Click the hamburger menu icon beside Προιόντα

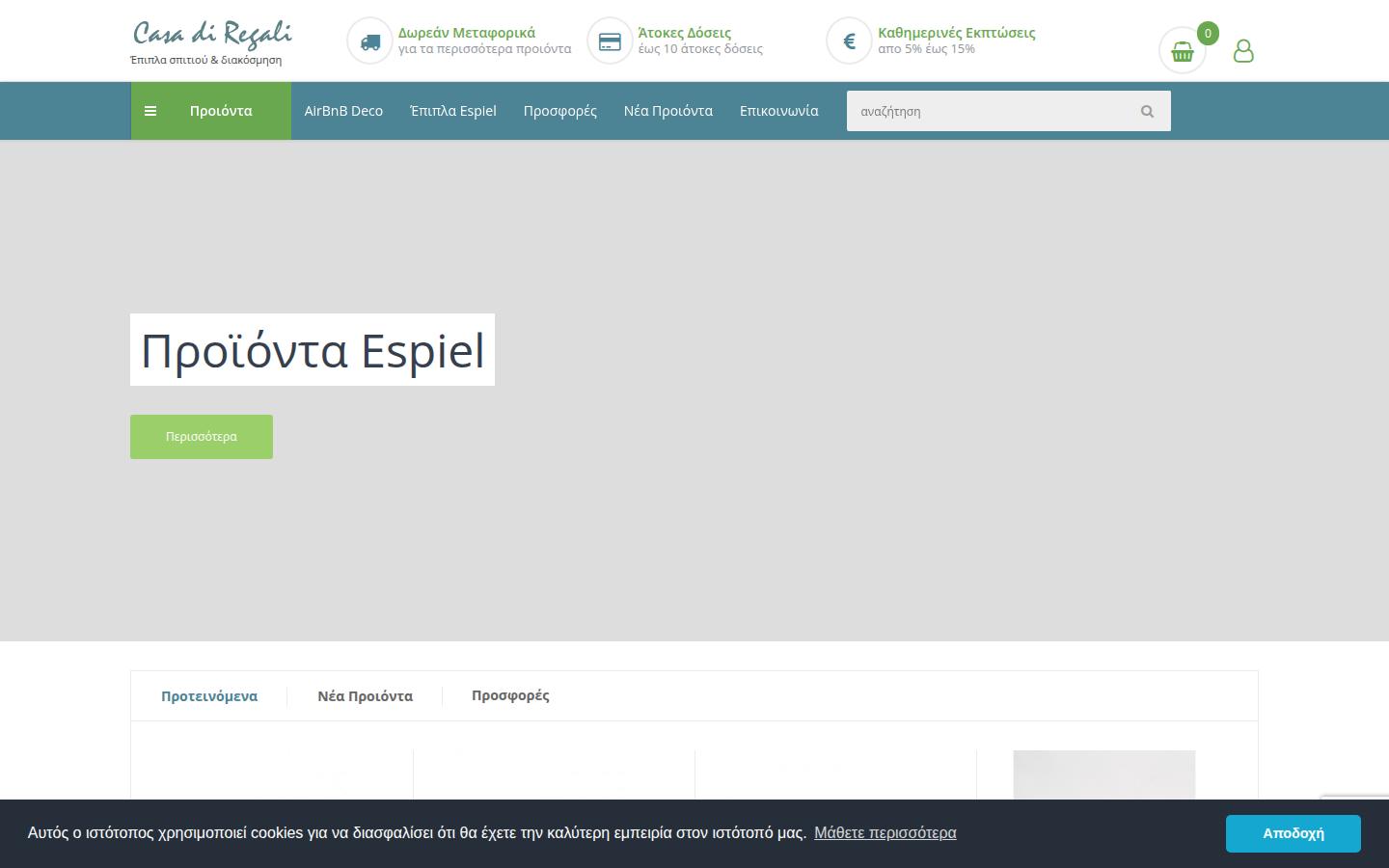click(x=150, y=111)
